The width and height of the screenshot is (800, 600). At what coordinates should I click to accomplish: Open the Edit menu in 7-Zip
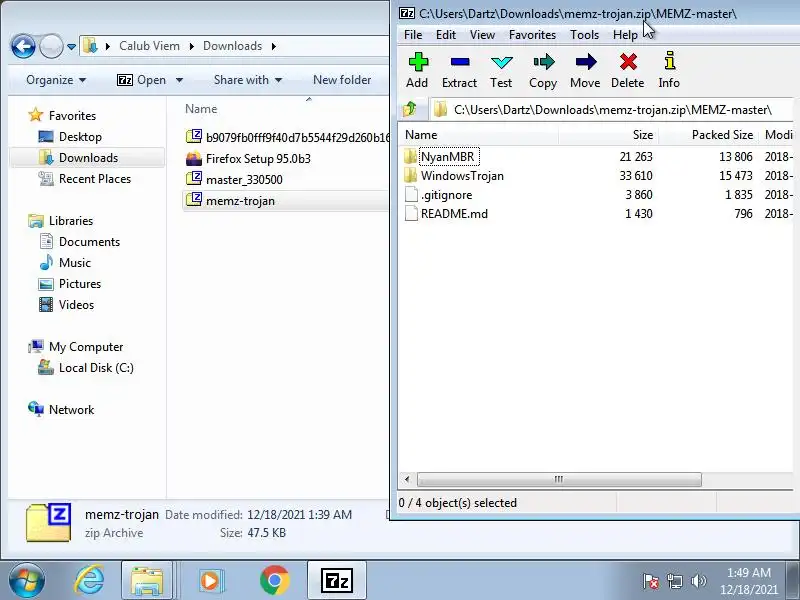(445, 35)
